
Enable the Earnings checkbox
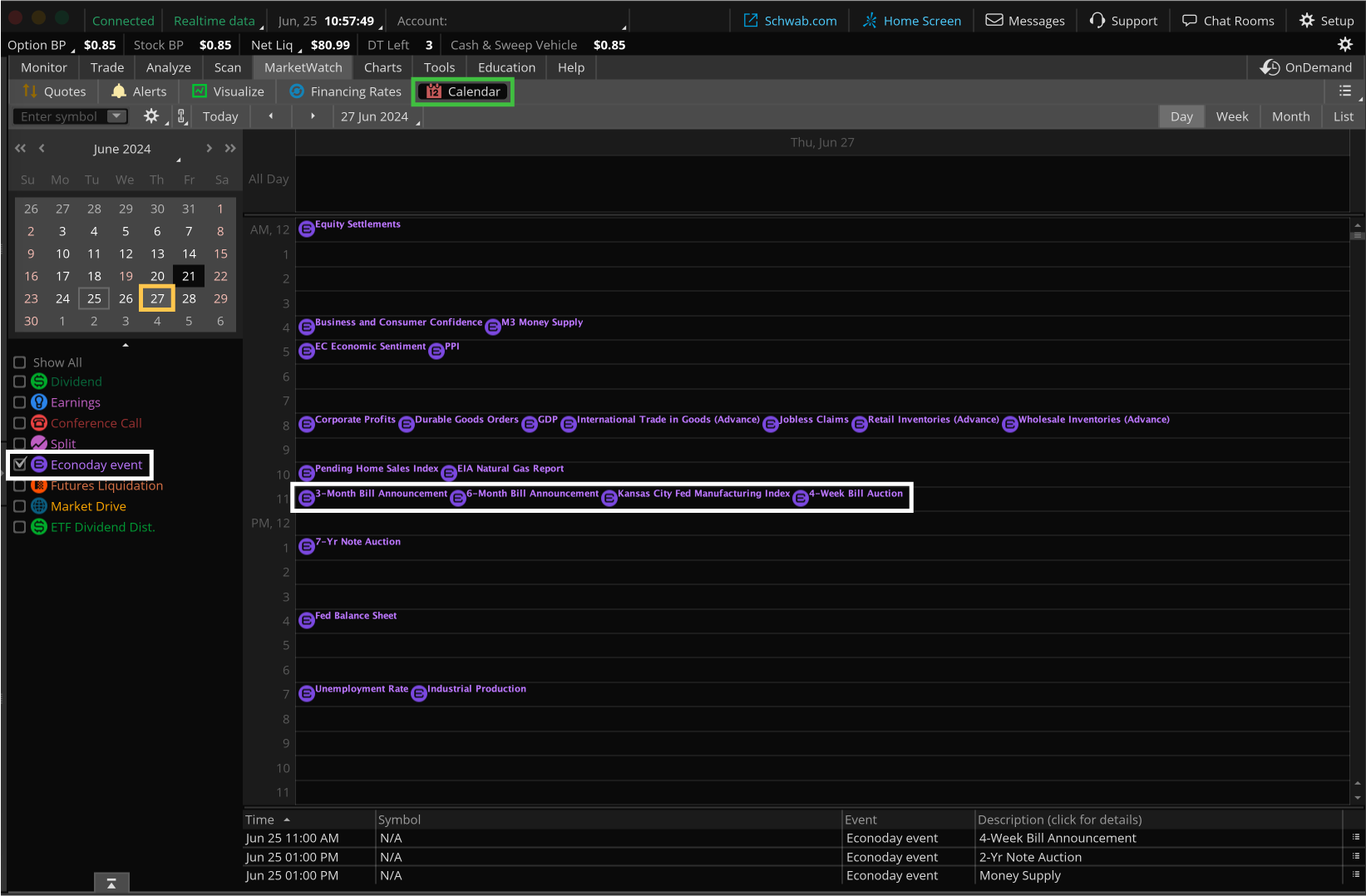(x=20, y=402)
